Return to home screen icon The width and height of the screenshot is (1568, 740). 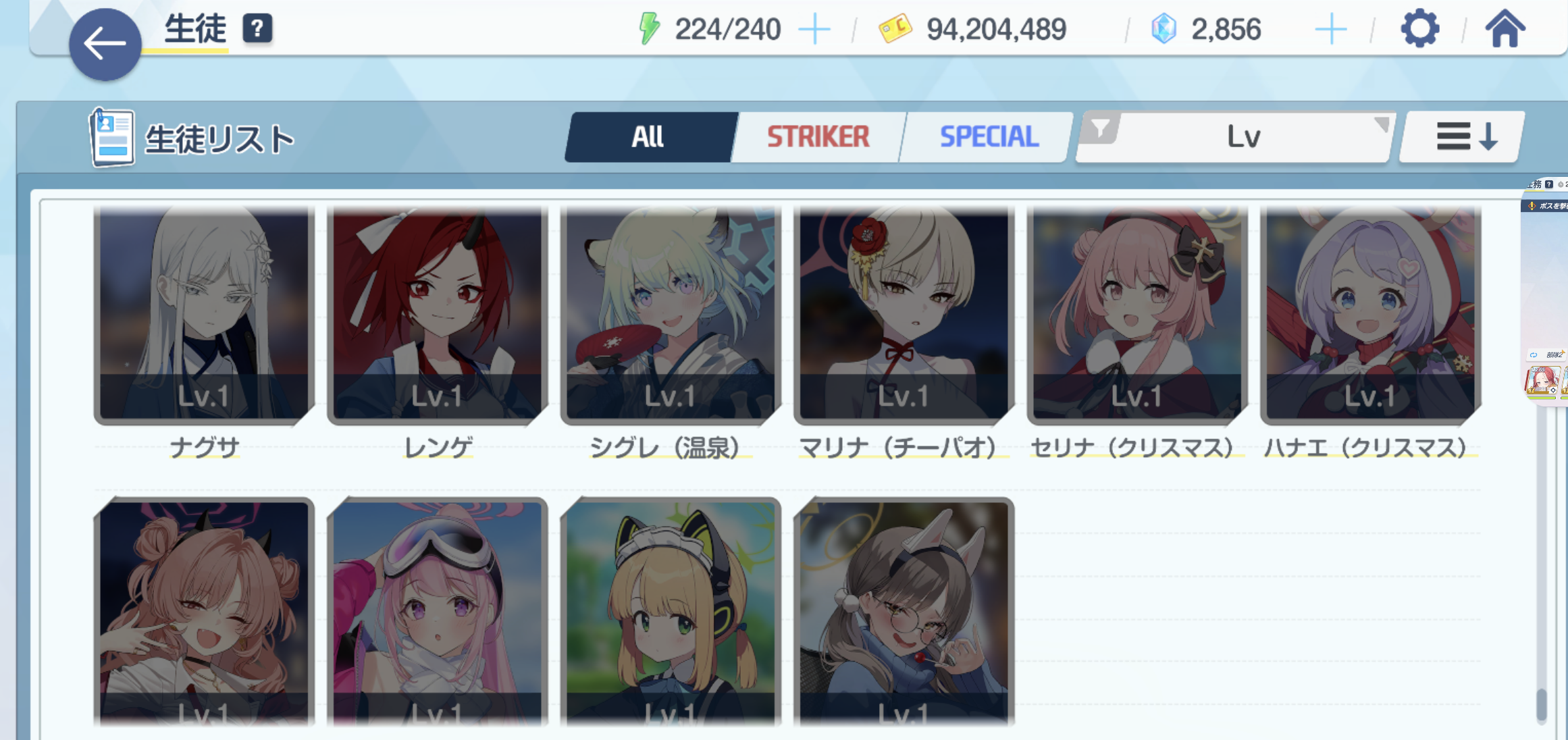coord(1505,29)
